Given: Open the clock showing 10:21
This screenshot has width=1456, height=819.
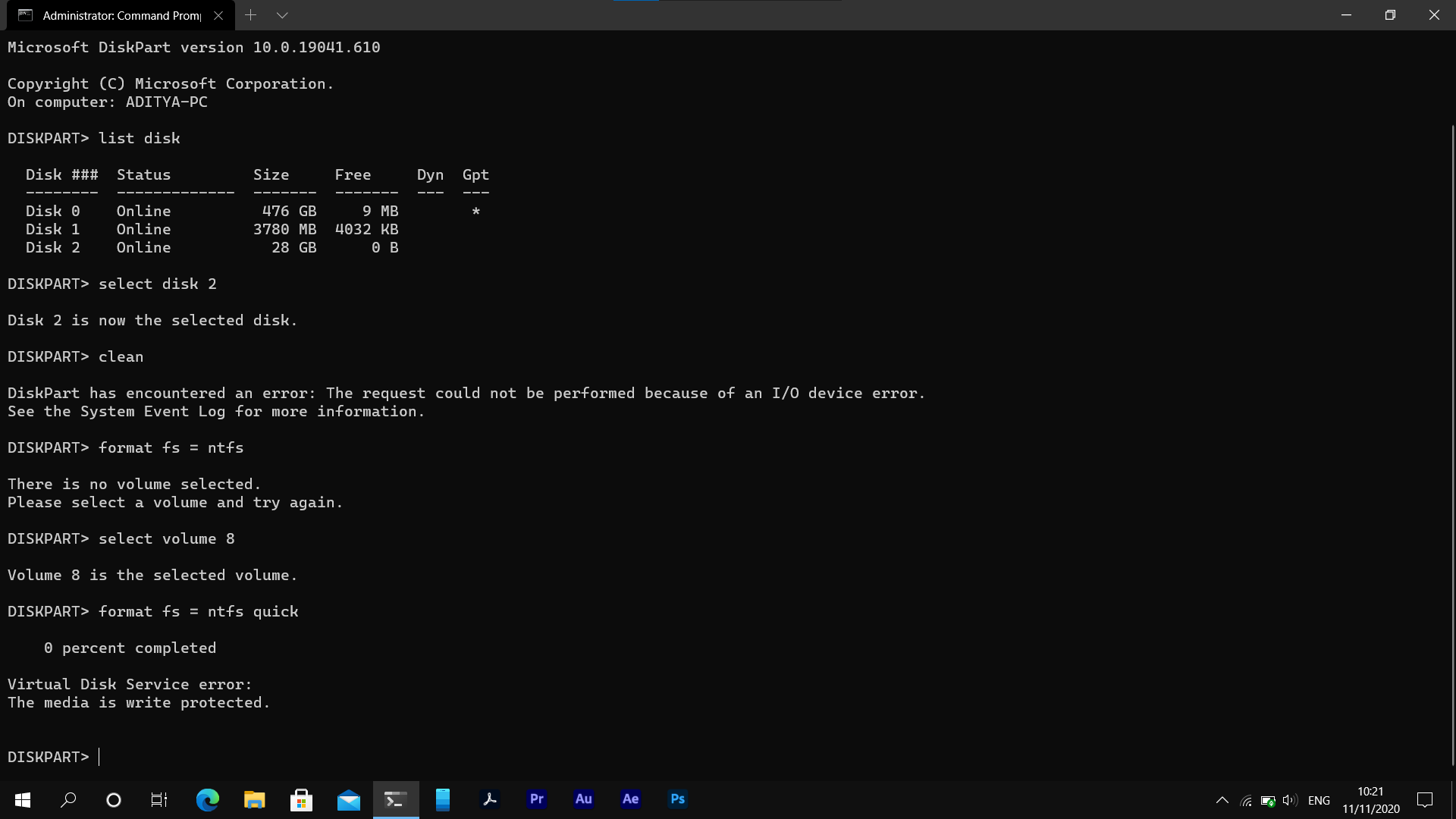Looking at the screenshot, I should click(x=1371, y=800).
